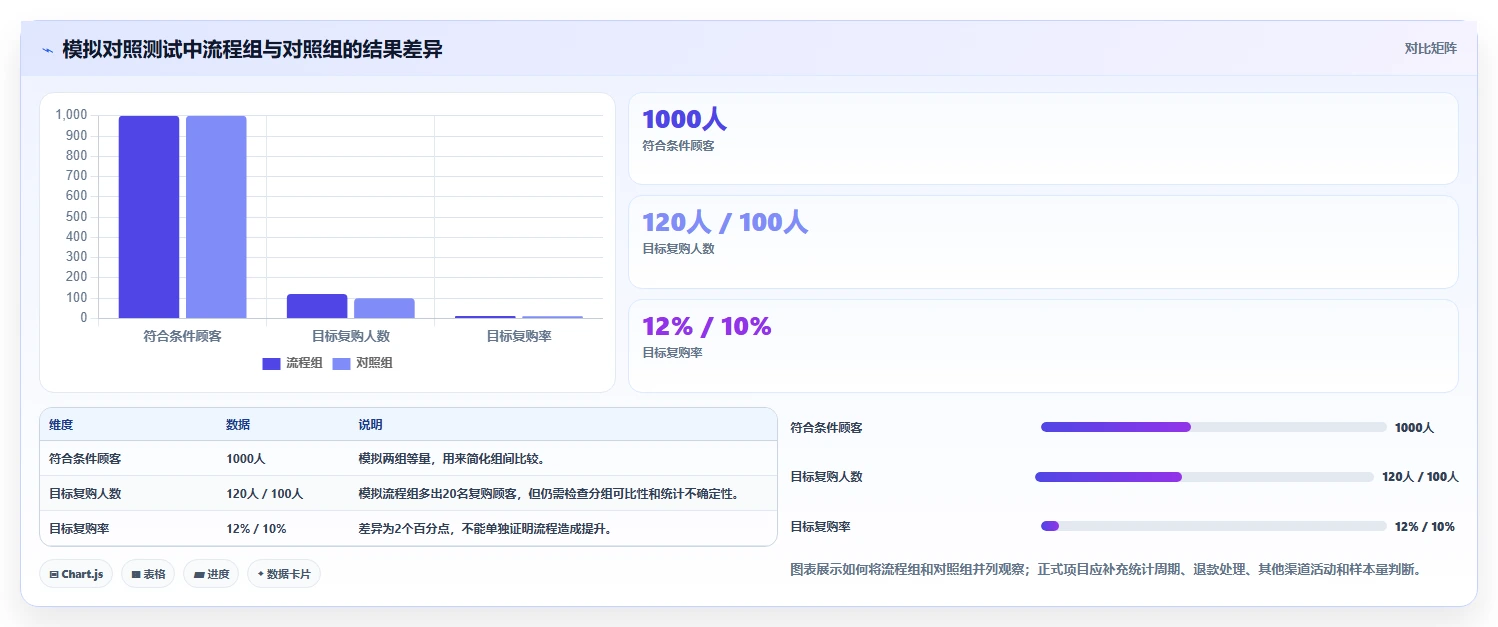Click the 12% / 10% value beside progress bar

point(1424,527)
